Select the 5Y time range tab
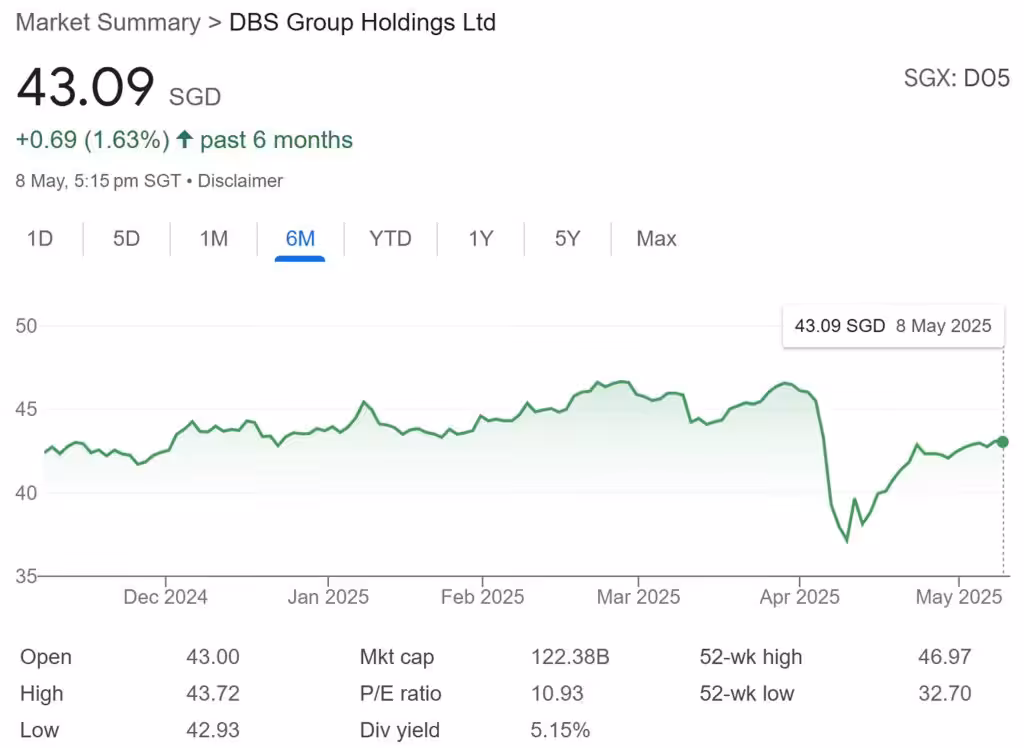1024x748 pixels. 565,239
